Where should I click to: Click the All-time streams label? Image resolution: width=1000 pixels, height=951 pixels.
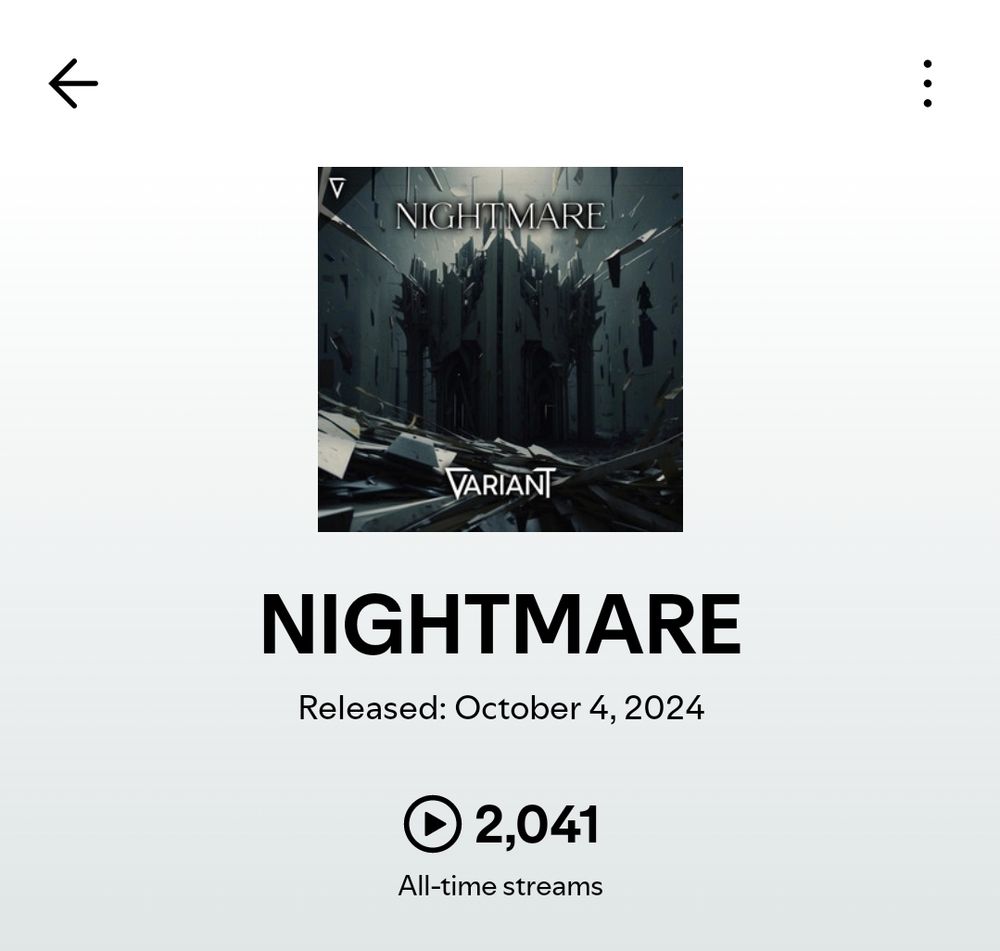(500, 886)
